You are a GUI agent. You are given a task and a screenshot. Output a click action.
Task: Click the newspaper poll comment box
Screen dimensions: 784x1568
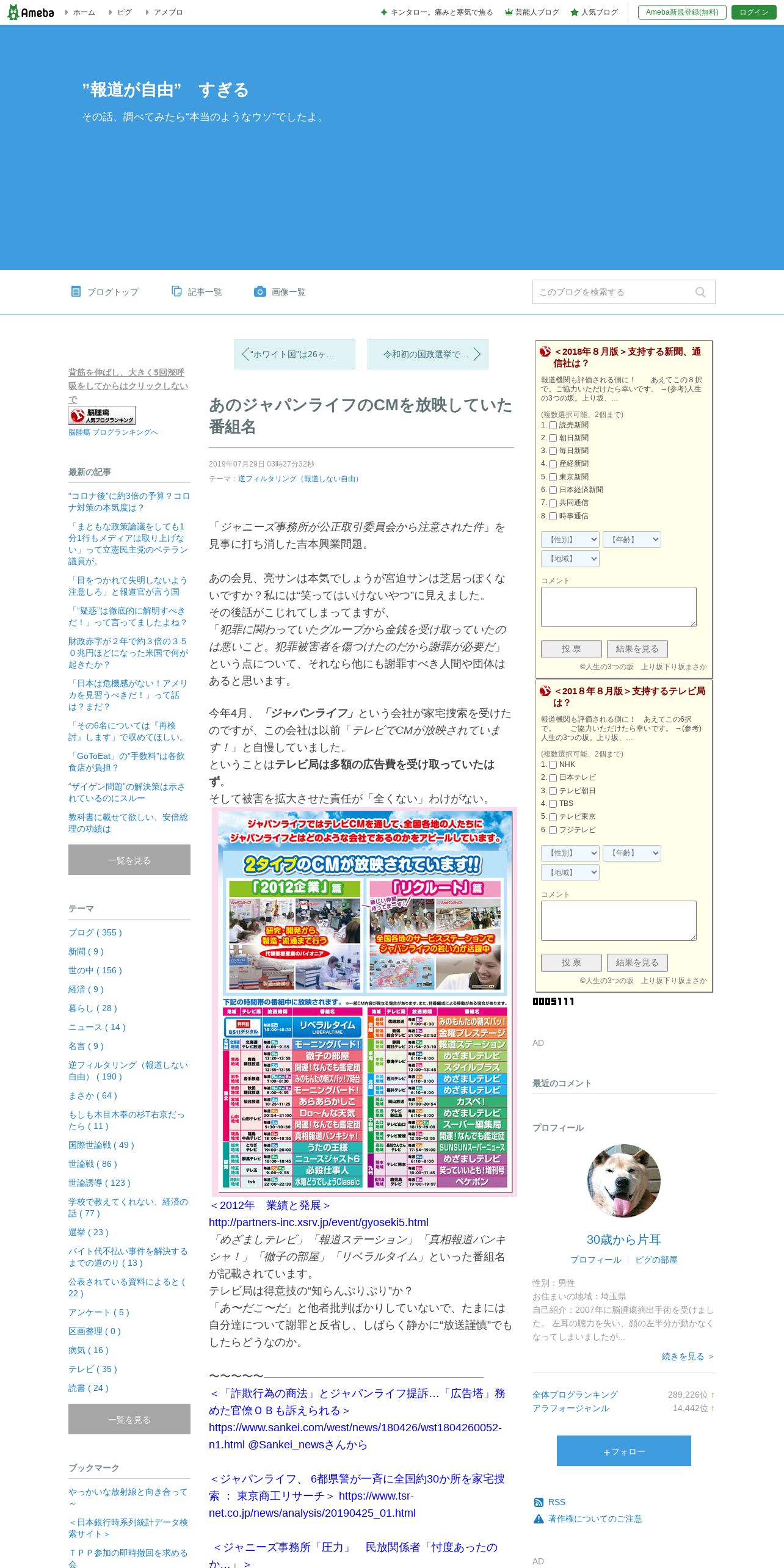[x=619, y=607]
